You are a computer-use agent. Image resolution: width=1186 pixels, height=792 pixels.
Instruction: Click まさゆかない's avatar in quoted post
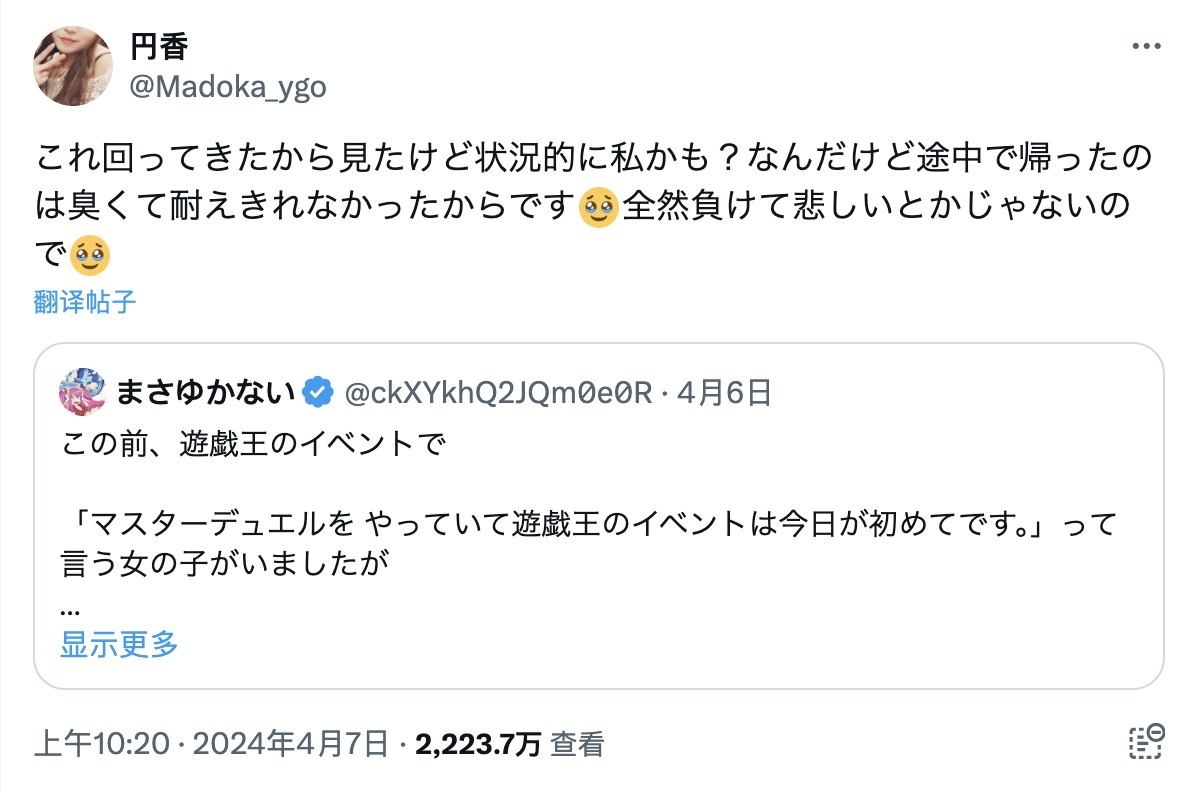pyautogui.click(x=83, y=392)
